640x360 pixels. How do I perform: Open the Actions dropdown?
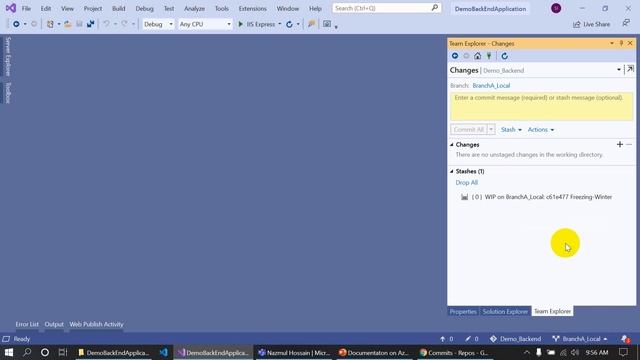(540, 129)
